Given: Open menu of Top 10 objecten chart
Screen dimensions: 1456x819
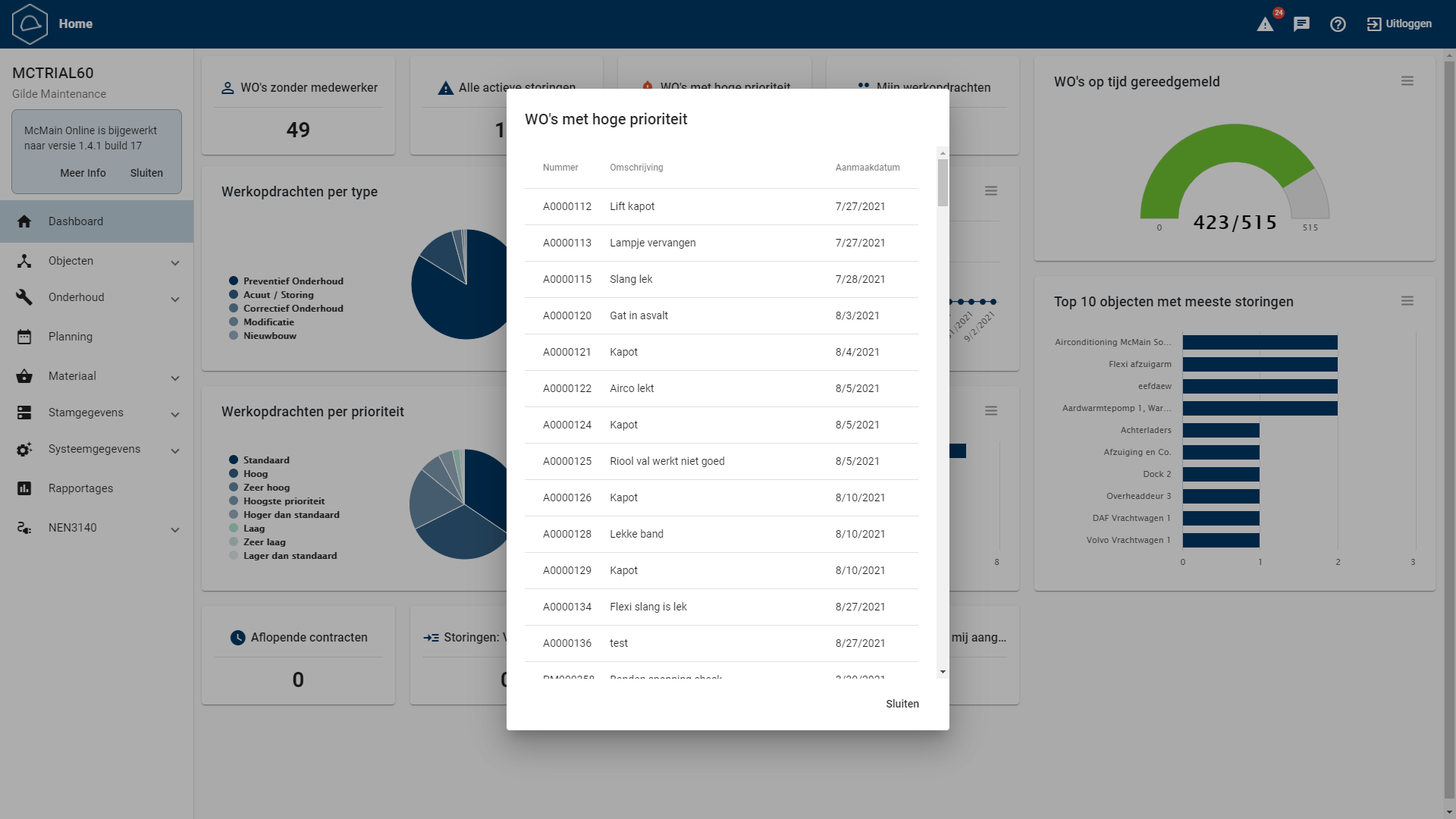Looking at the screenshot, I should [x=1407, y=301].
